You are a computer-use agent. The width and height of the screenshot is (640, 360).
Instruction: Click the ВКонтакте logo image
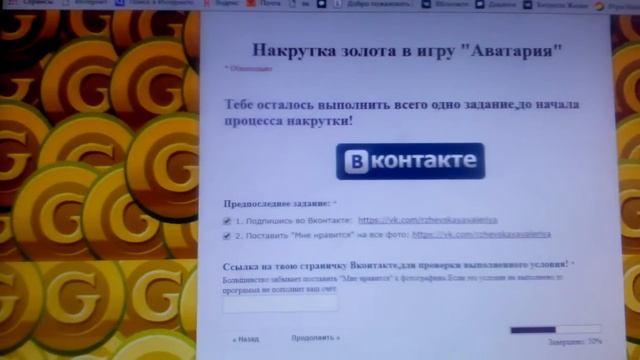coord(410,161)
